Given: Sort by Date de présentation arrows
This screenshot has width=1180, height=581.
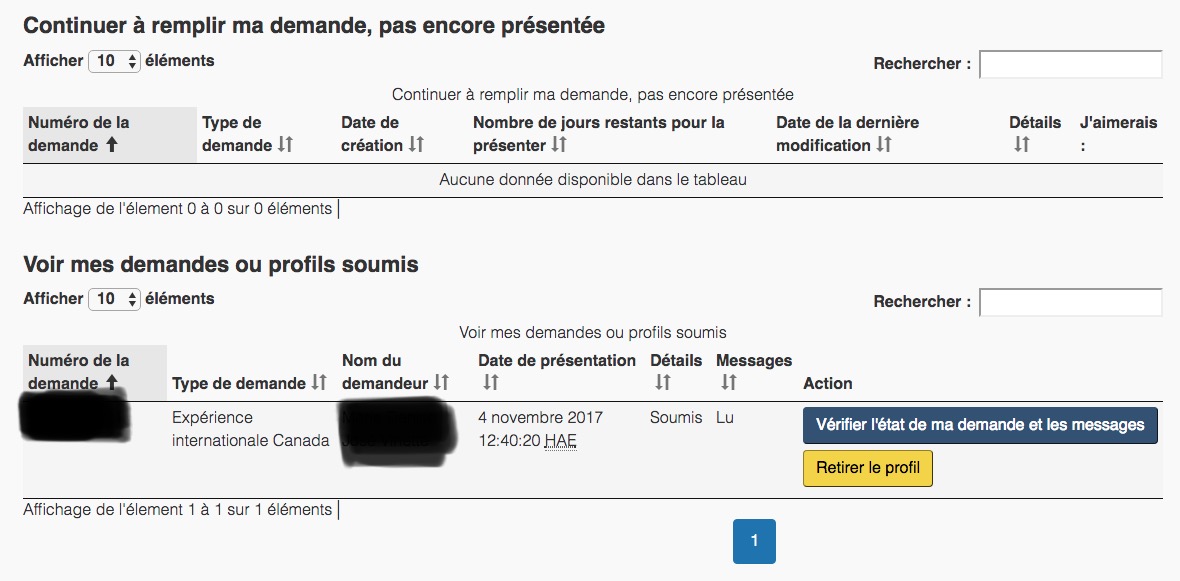Looking at the screenshot, I should pyautogui.click(x=491, y=383).
